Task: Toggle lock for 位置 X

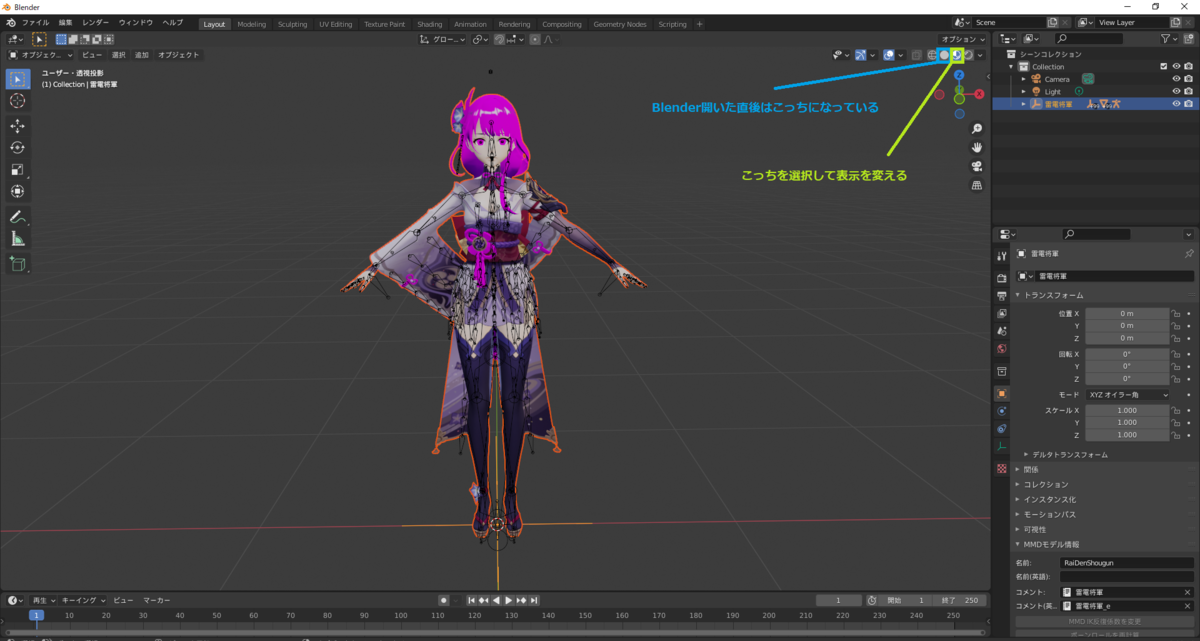Action: pos(1176,314)
